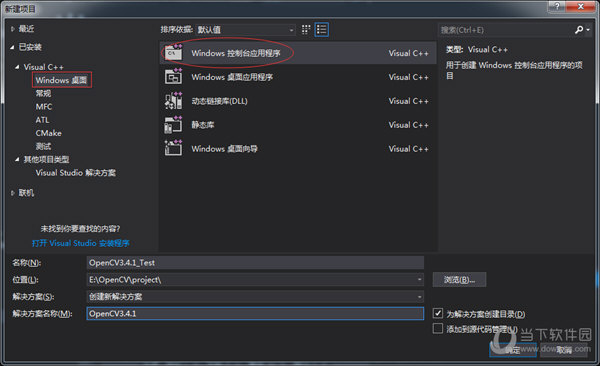Click Visual C++ label in 静态库 row
This screenshot has height=366, width=600.
click(408, 125)
